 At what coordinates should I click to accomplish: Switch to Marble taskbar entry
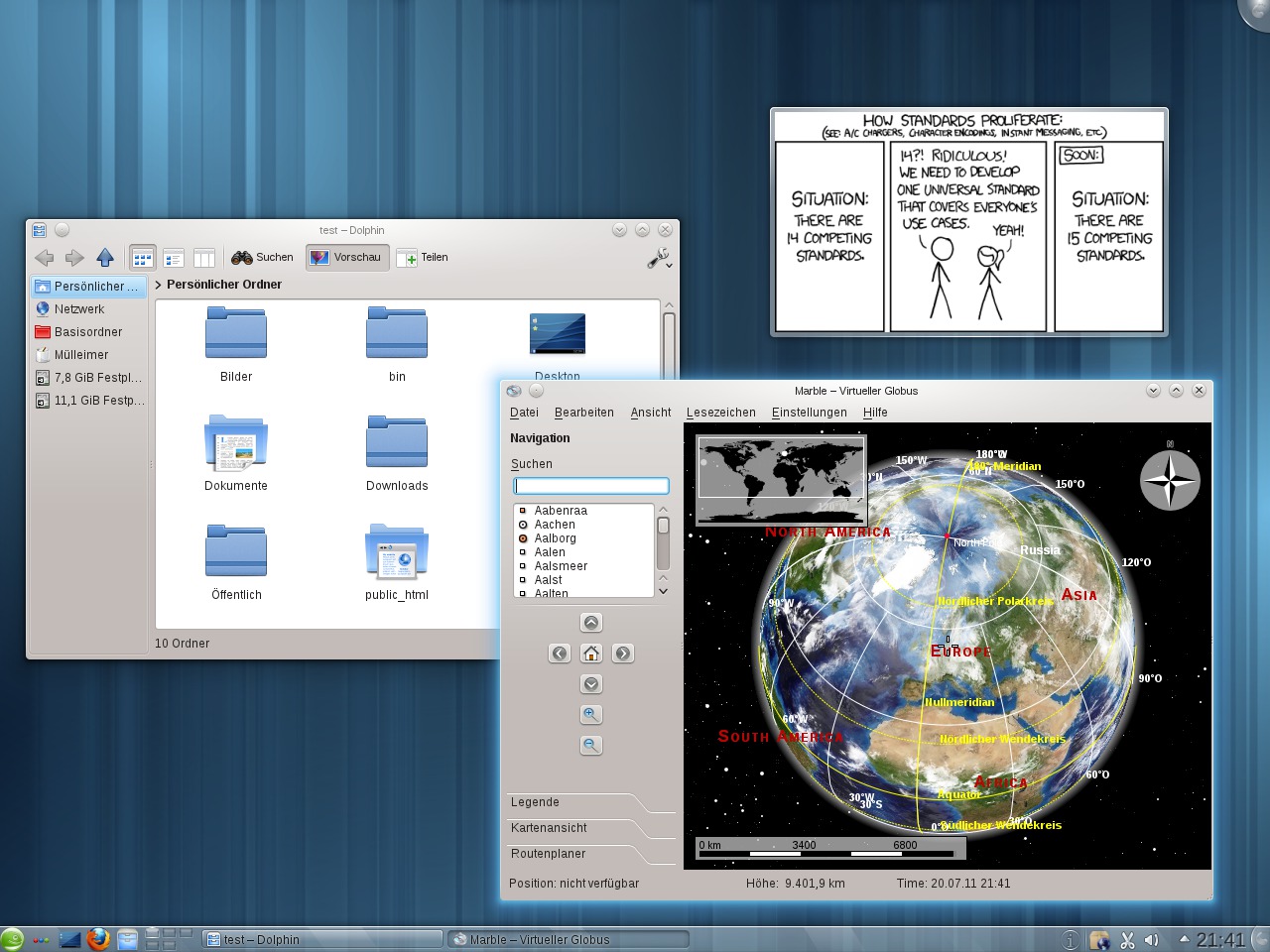569,939
